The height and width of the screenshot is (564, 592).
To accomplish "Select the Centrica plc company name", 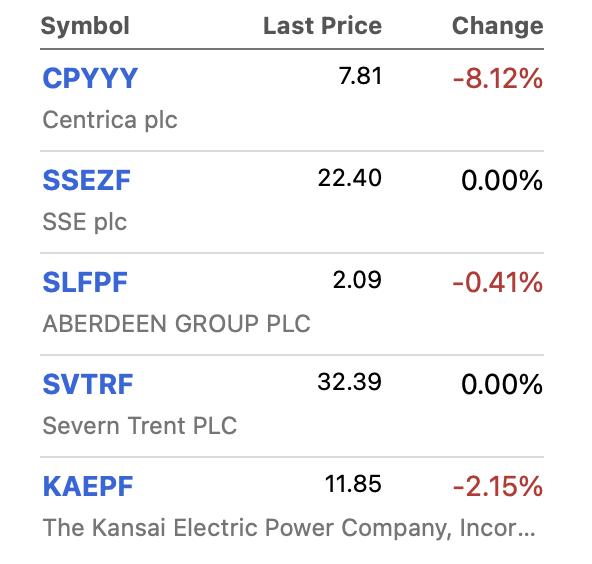I will coord(109,120).
